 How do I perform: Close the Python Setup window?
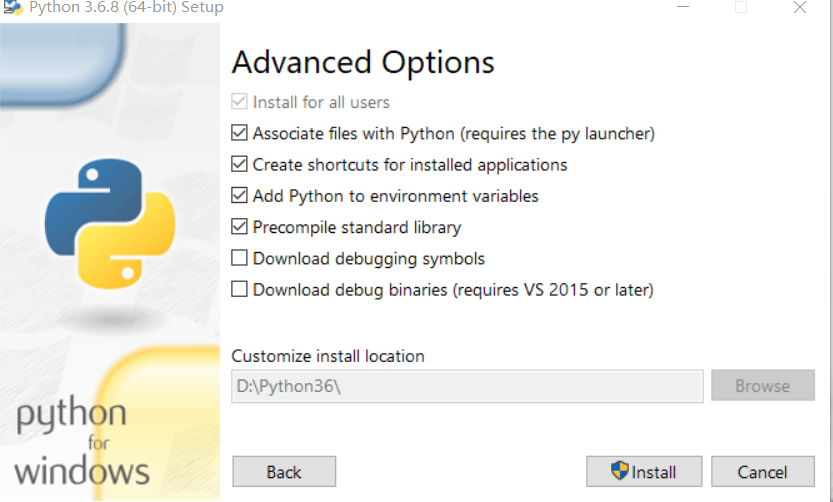[x=800, y=7]
